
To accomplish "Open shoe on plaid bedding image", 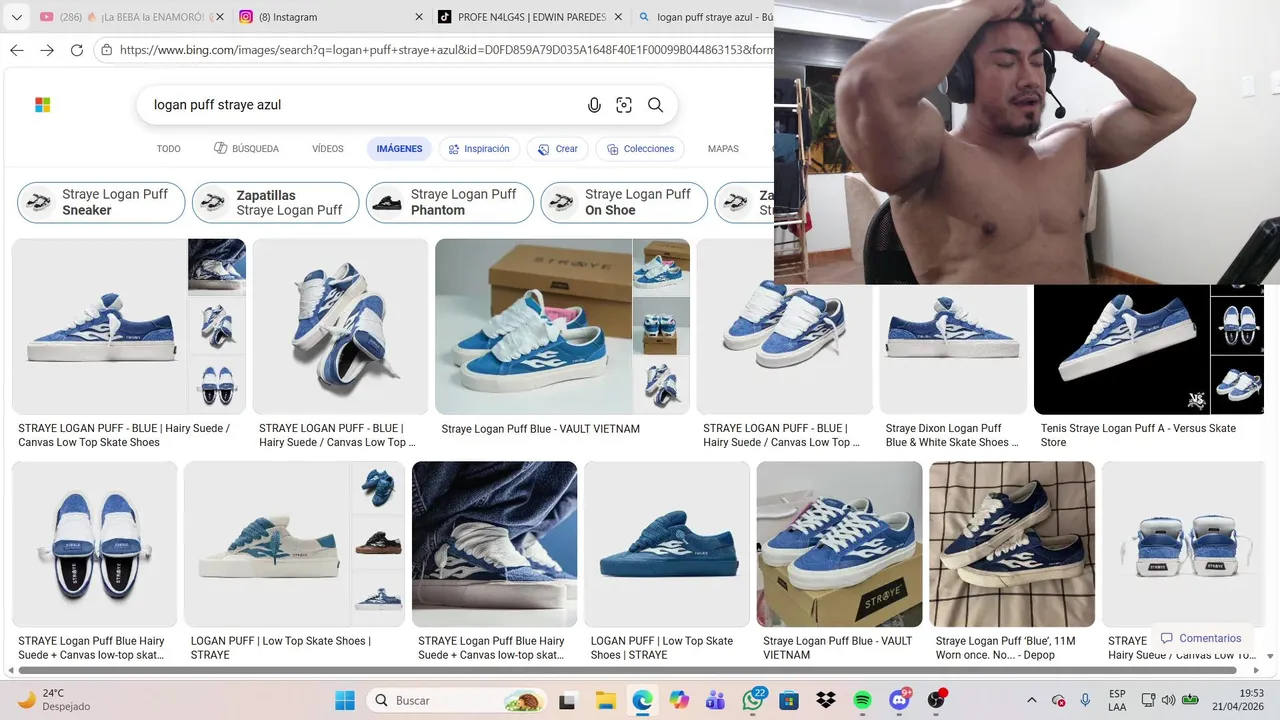I will click(1012, 544).
